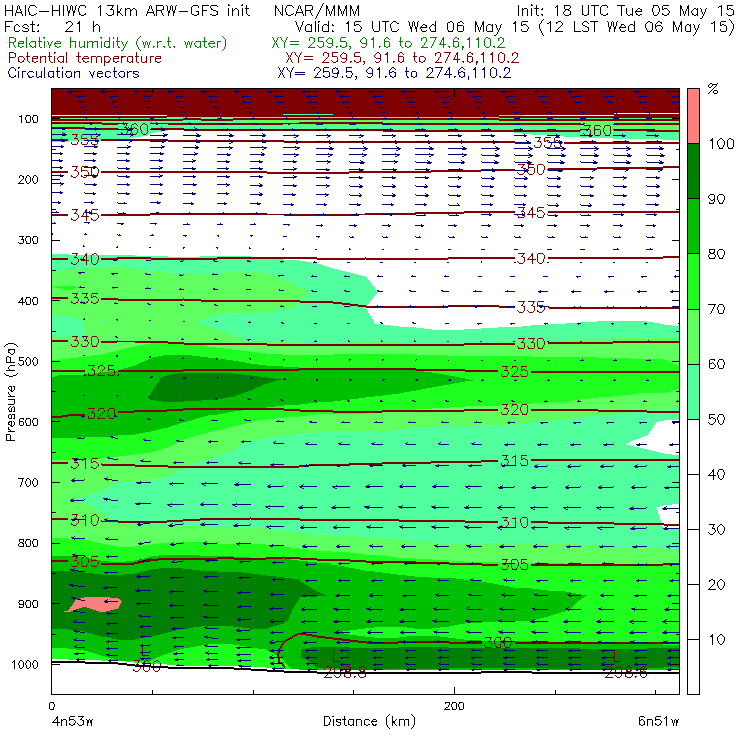
Task: Click the "Pressure (hPa)" axis title
Action: point(11,392)
